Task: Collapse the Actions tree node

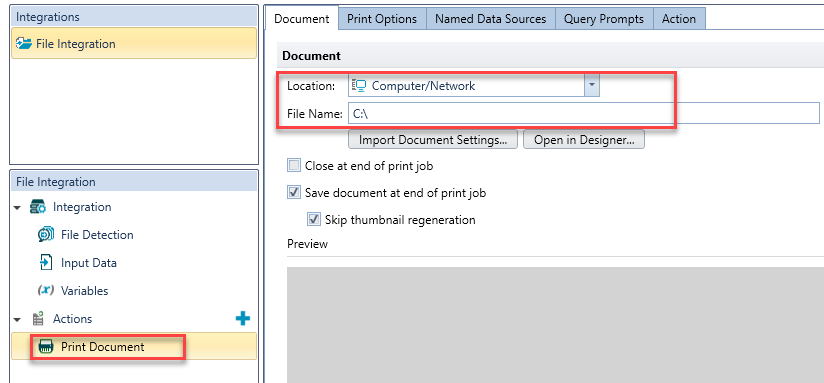Action: click(18, 319)
